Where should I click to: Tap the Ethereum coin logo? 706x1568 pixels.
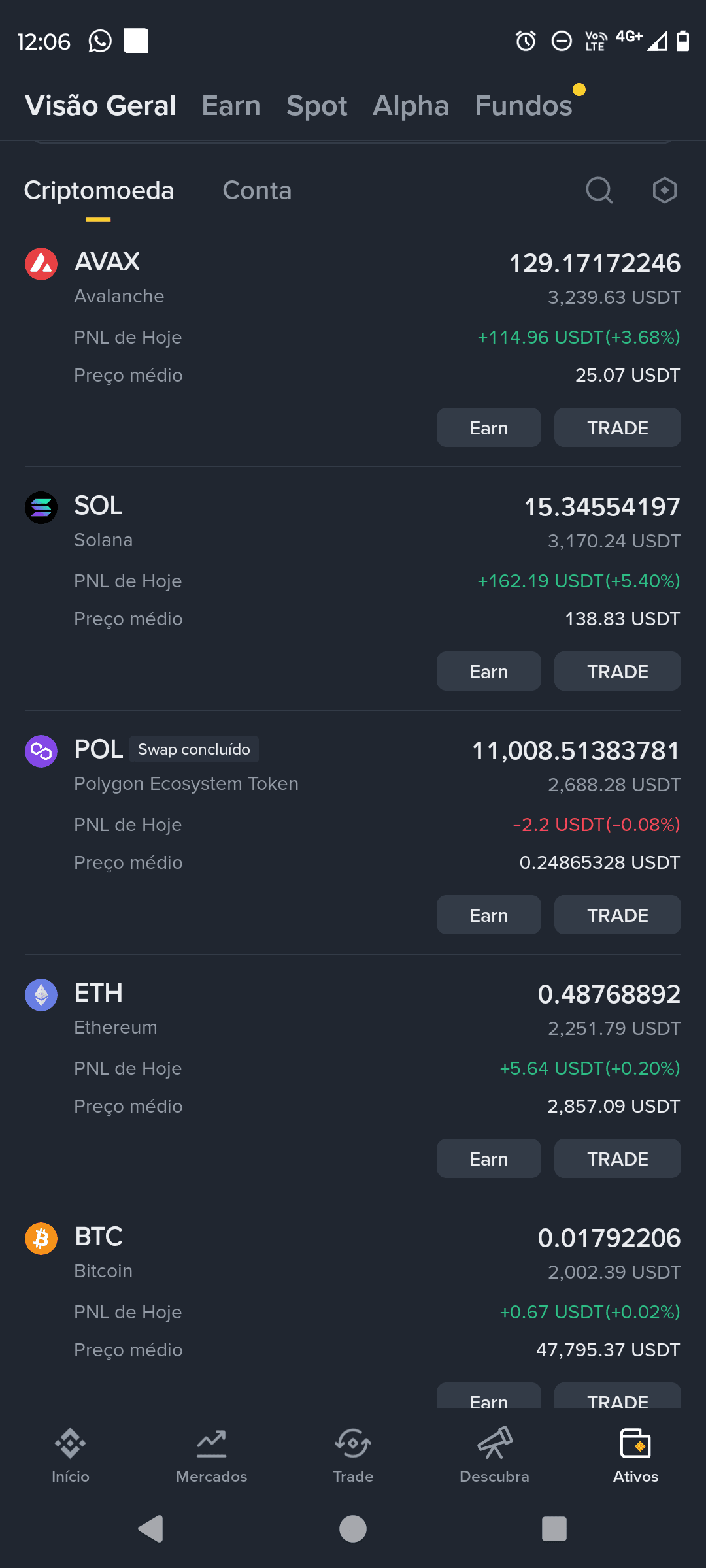[x=41, y=995]
